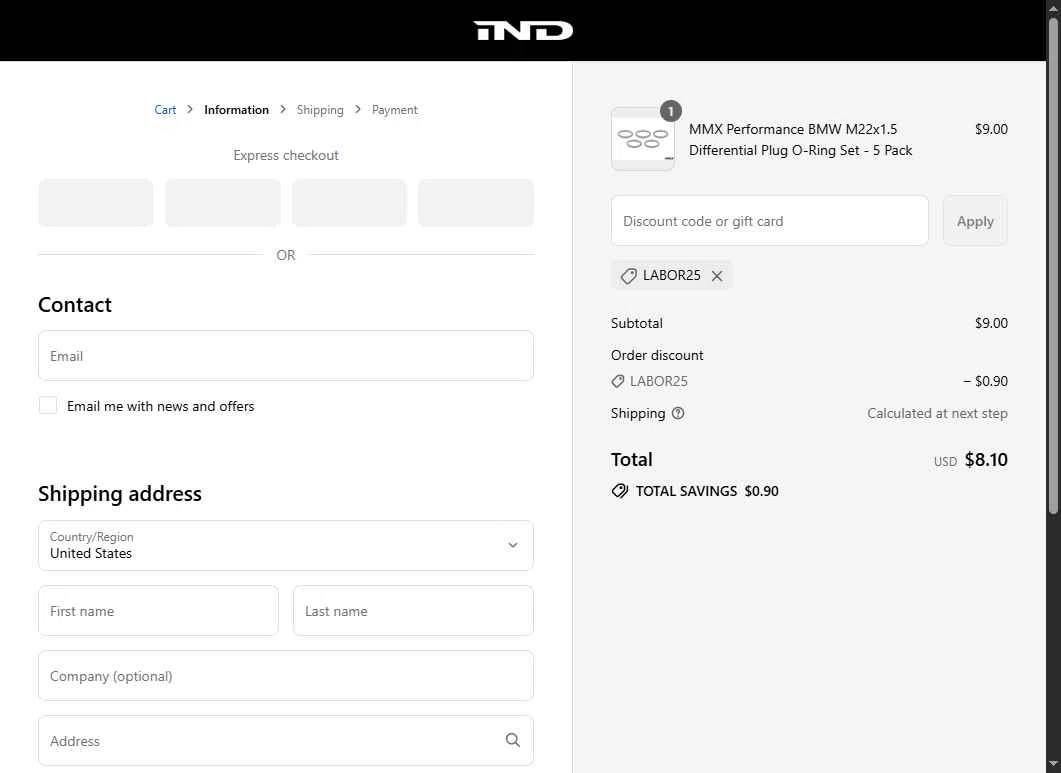Focus the First name field
This screenshot has height=773, width=1061.
[x=158, y=611]
